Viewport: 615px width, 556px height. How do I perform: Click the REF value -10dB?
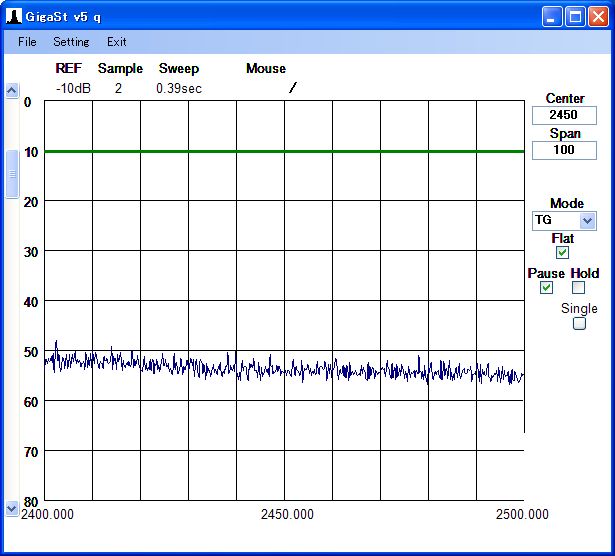point(73,88)
